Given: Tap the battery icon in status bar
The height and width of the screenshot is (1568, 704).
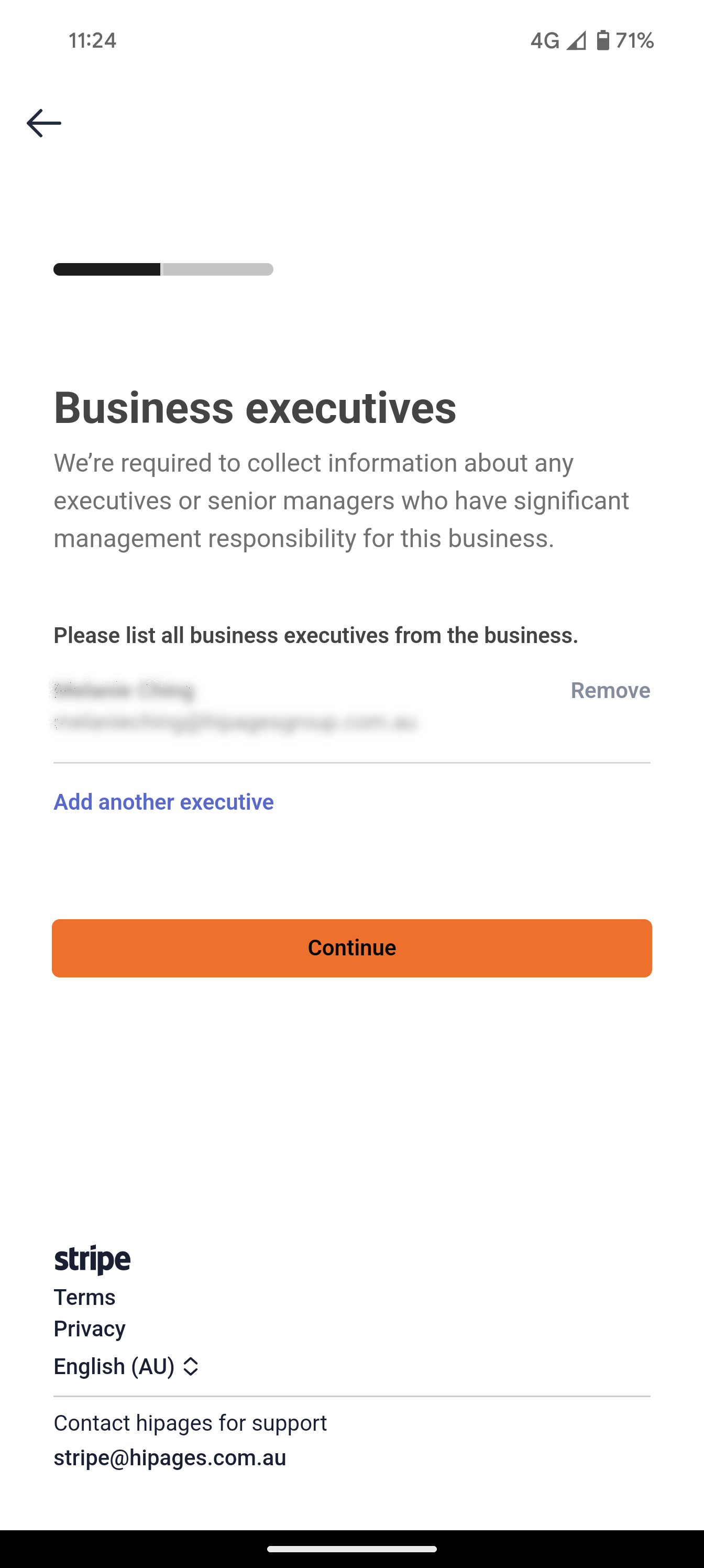Looking at the screenshot, I should 602,40.
